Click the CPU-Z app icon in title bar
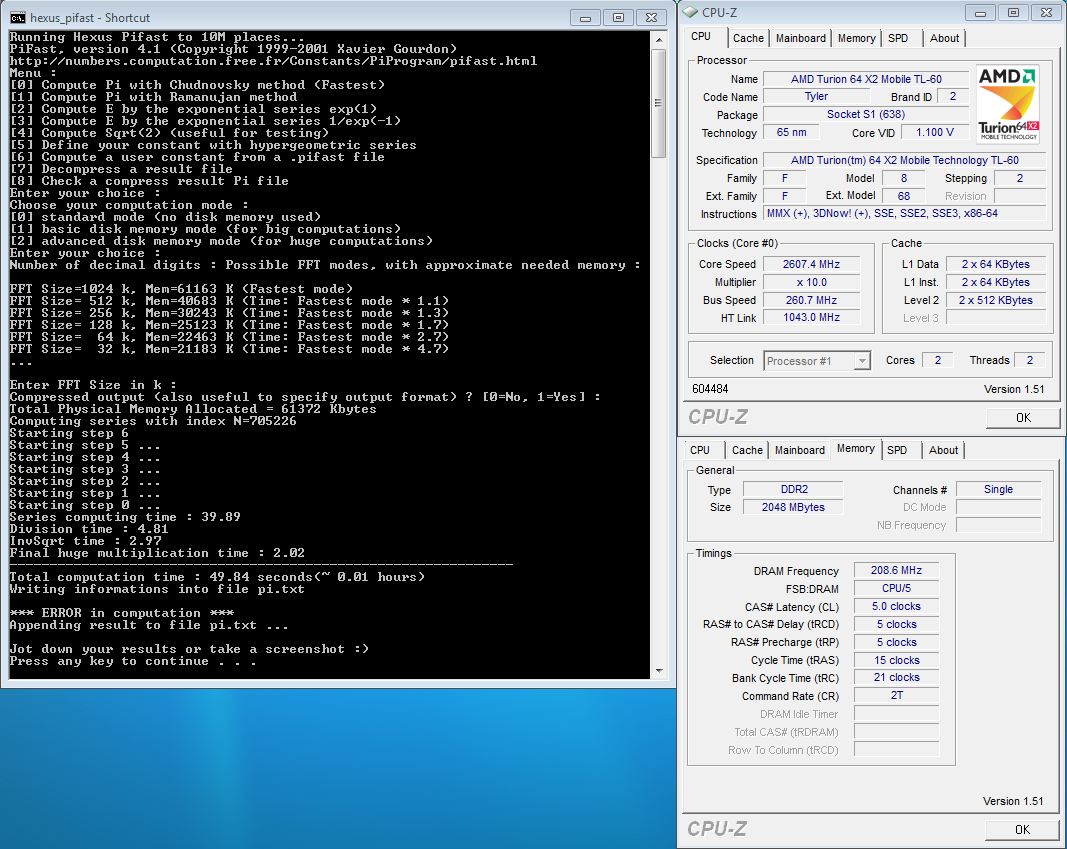The width and height of the screenshot is (1067, 849). (691, 12)
